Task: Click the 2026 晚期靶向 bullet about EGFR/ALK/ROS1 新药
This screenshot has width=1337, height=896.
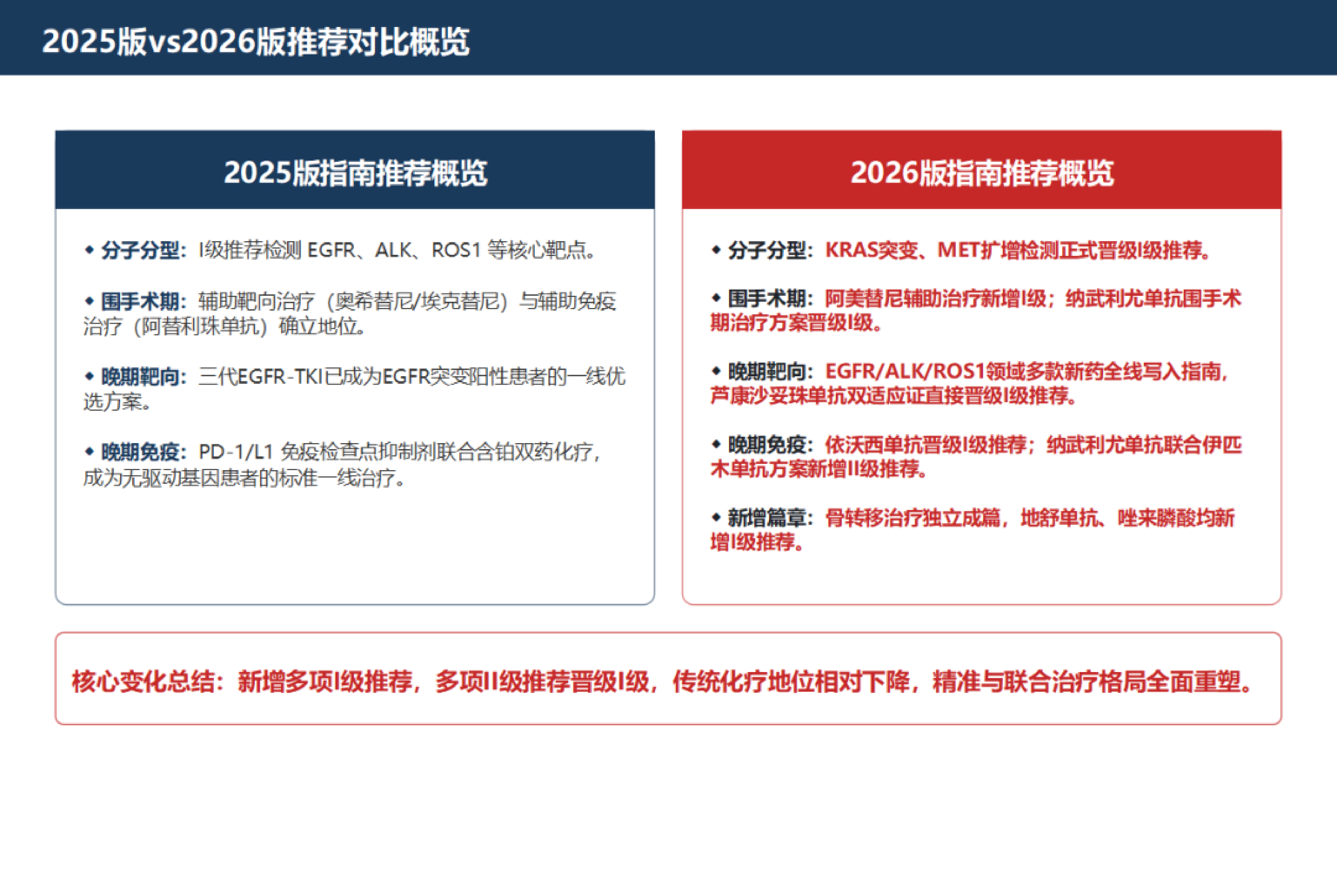Action: pos(969,383)
